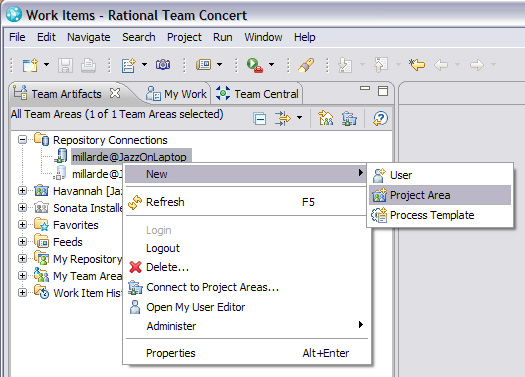Viewport: 525px width, 377px height.
Task: Open the Administer submenu
Action: (247, 326)
